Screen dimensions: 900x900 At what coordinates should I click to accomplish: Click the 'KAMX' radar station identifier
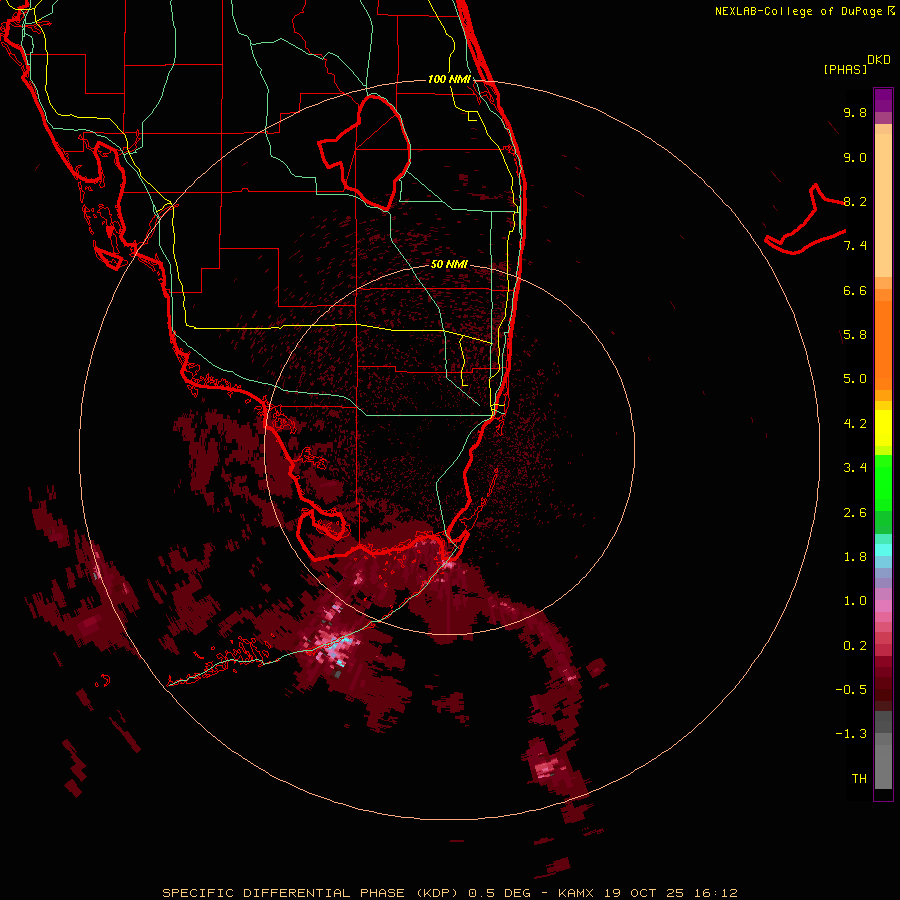click(x=577, y=893)
